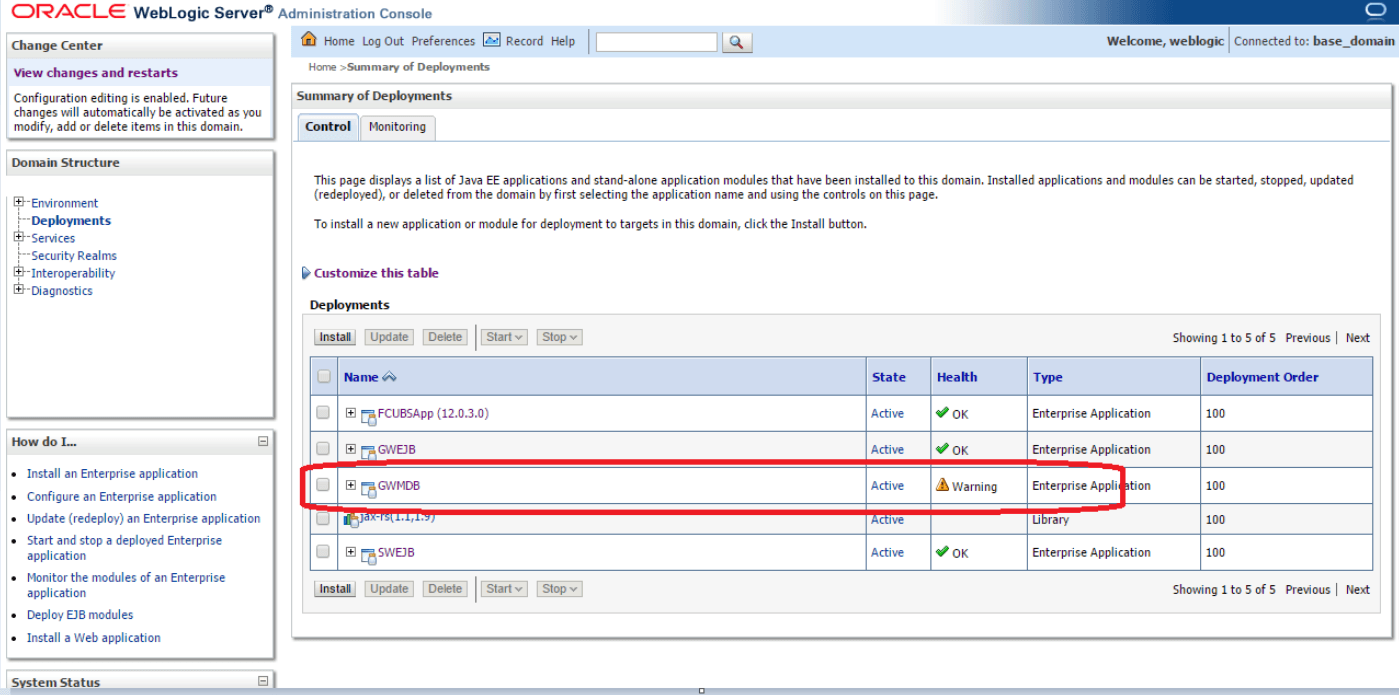Open the top Start dropdown button
Viewport: 1399px width, 695px height.
point(504,337)
